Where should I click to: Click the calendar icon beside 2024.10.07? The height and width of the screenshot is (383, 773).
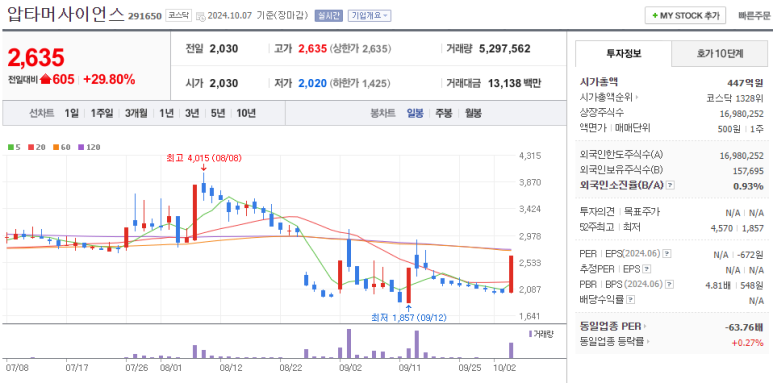click(x=201, y=16)
